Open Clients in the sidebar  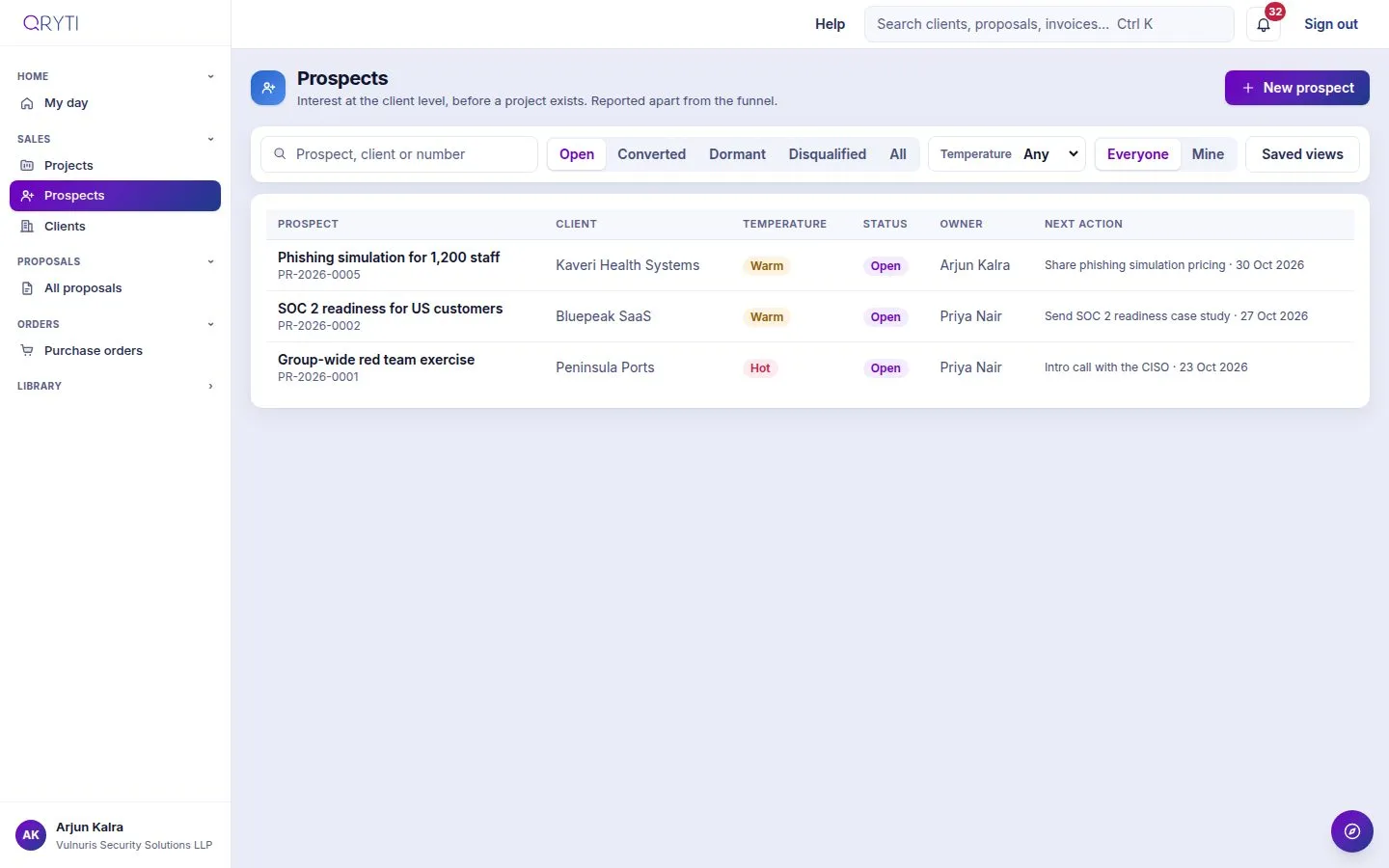(115, 227)
